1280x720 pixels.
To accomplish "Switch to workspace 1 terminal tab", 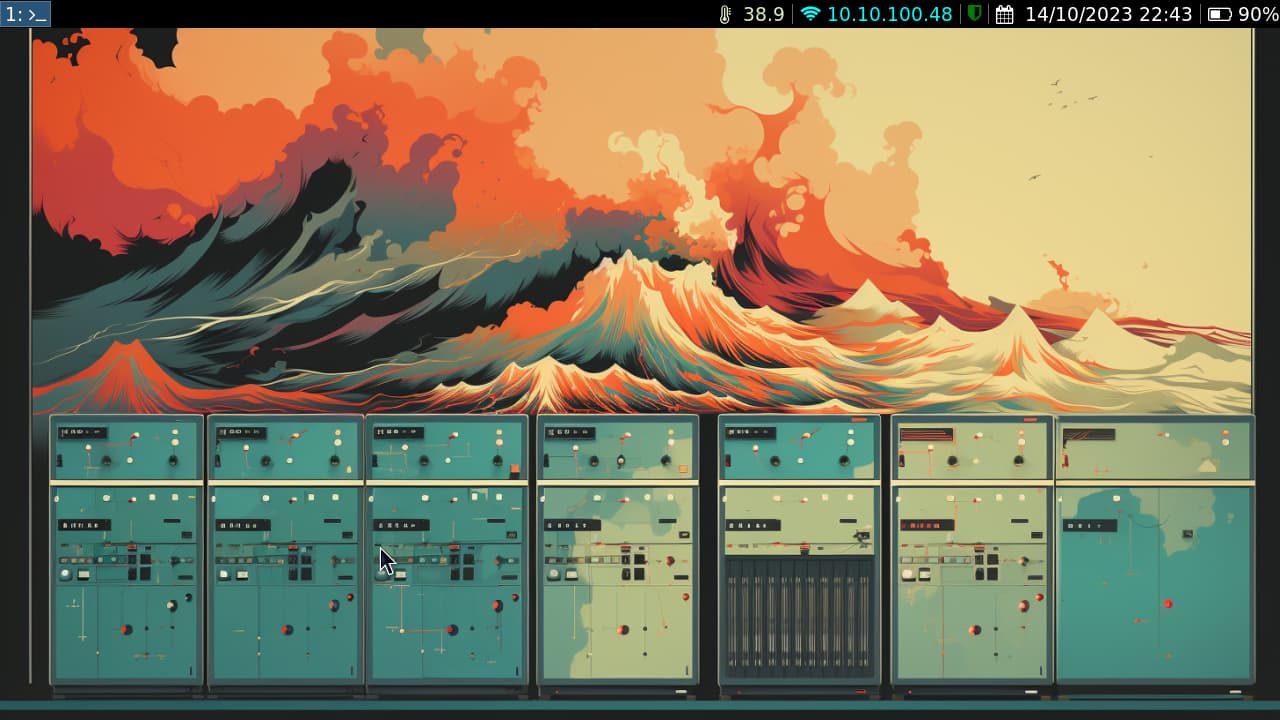I will click(x=25, y=14).
